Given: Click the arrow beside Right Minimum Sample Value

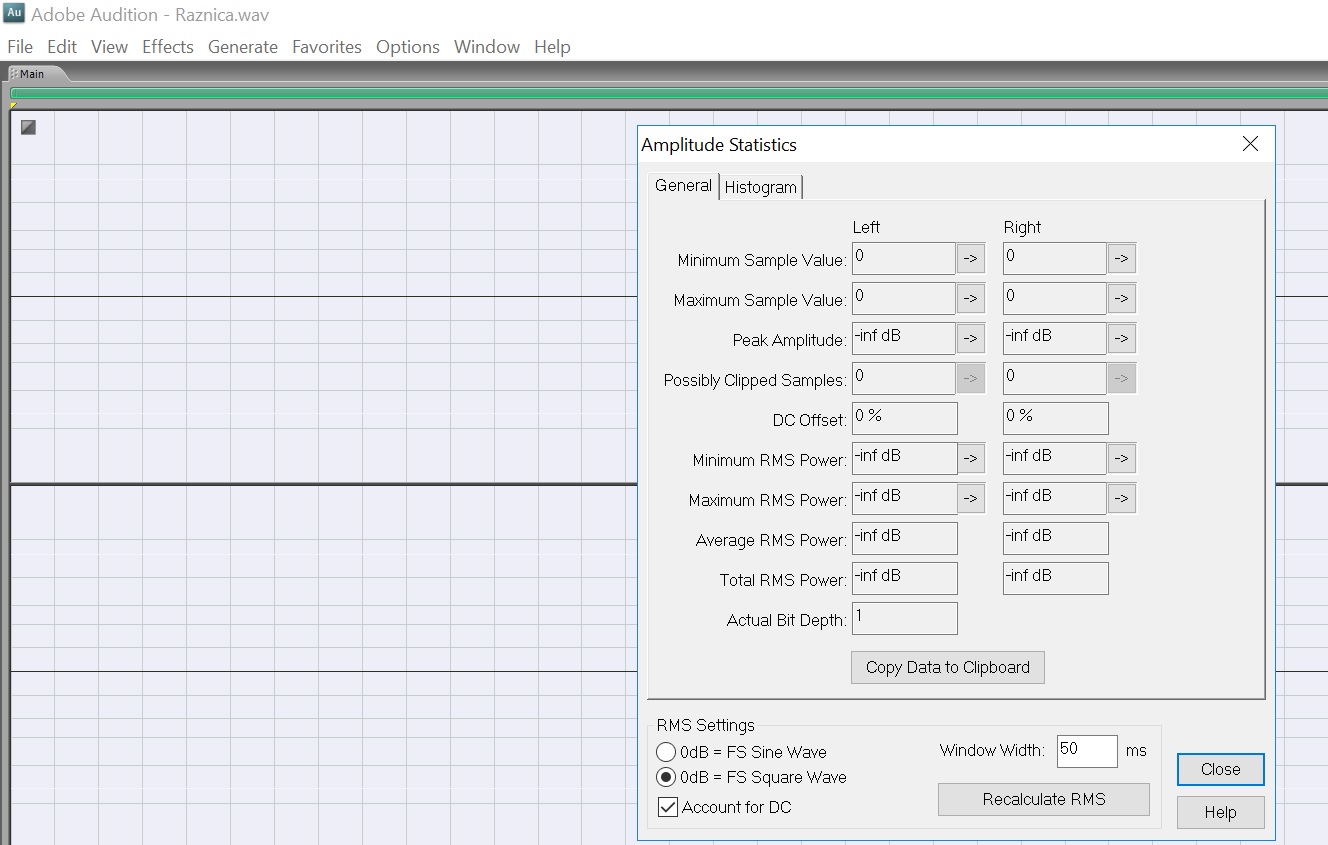Looking at the screenshot, I should (x=1121, y=259).
